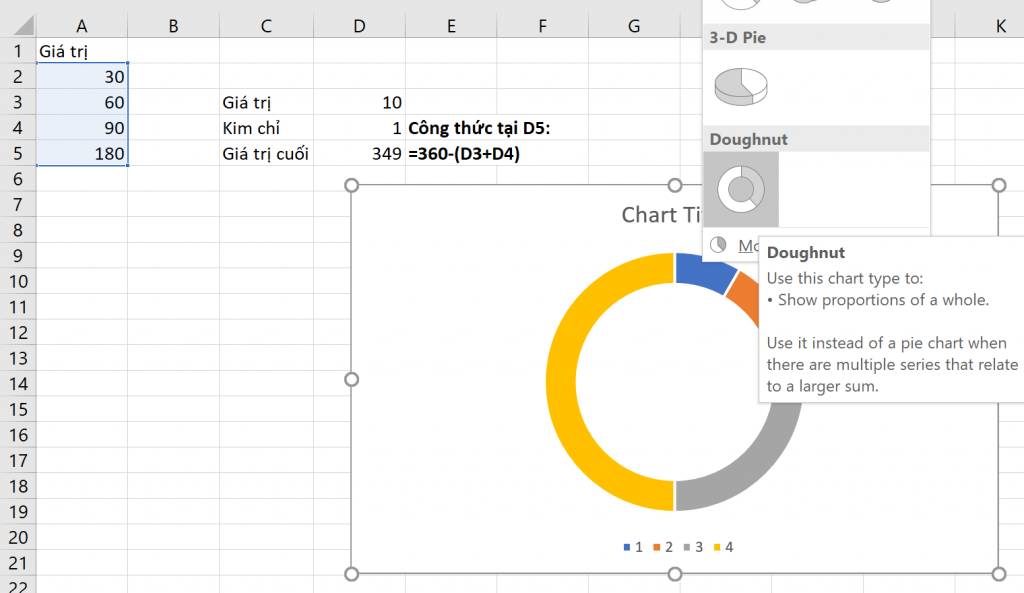
Task: Click the chart's bottom-right resize handle
Action: [998, 573]
